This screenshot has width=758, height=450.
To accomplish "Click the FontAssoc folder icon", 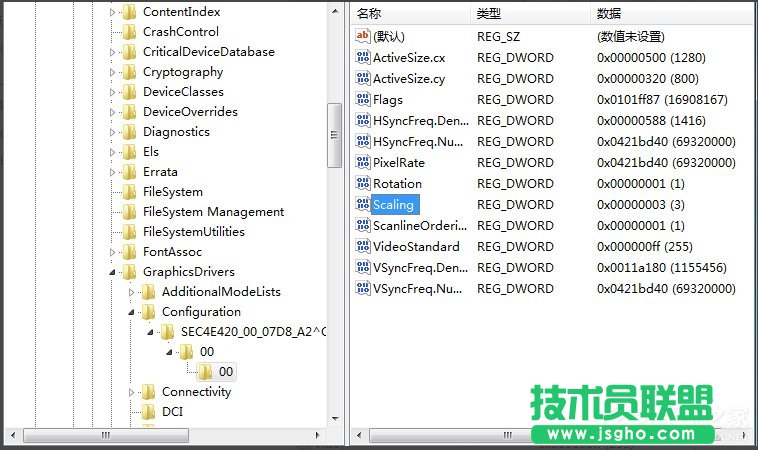I will (130, 252).
